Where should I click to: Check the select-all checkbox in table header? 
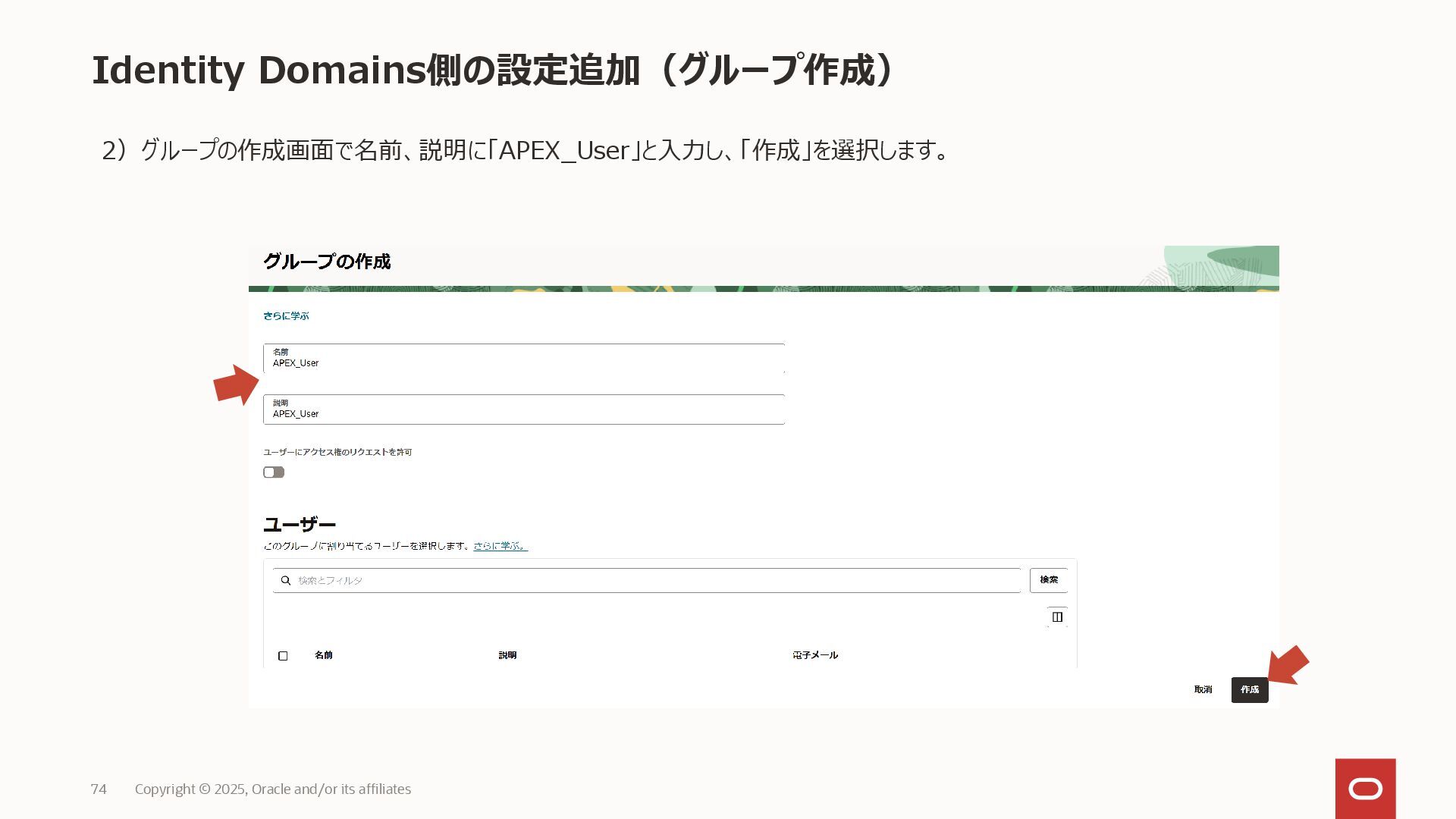coord(283,656)
